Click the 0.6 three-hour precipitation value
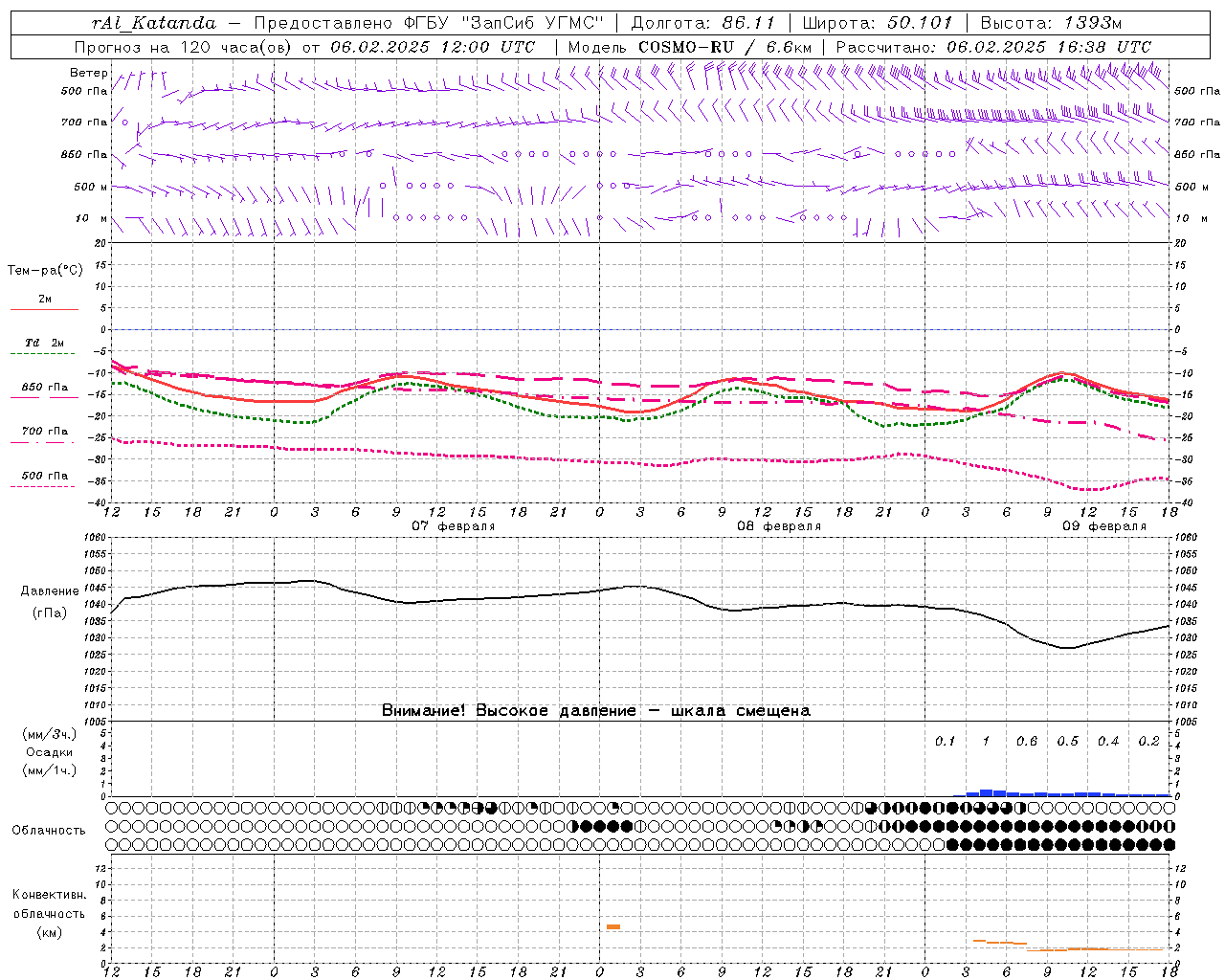Image resolution: width=1225 pixels, height=980 pixels. pyautogui.click(x=1027, y=741)
